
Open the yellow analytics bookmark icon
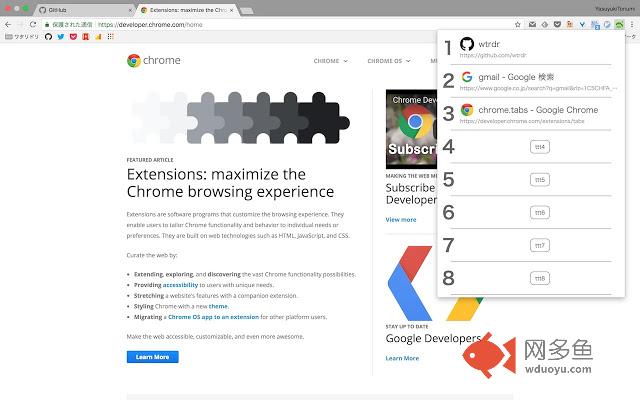[x=98, y=37]
